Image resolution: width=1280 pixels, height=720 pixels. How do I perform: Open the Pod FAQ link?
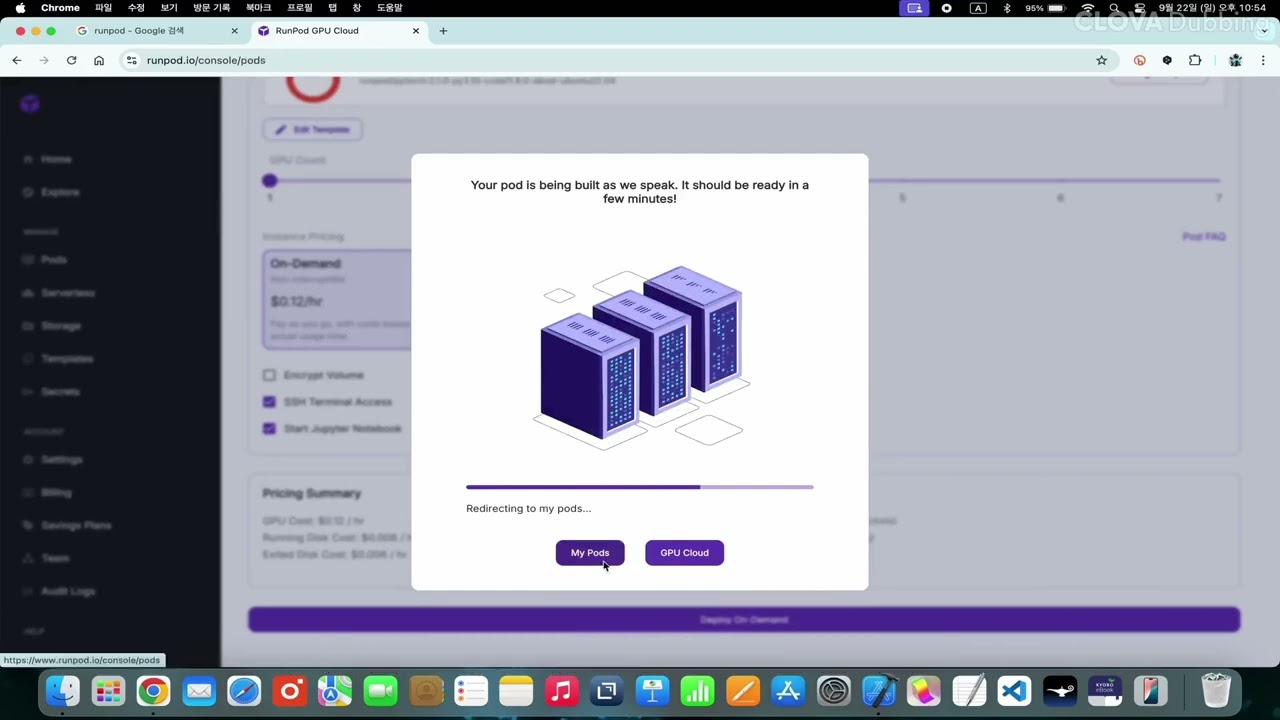(x=1203, y=237)
